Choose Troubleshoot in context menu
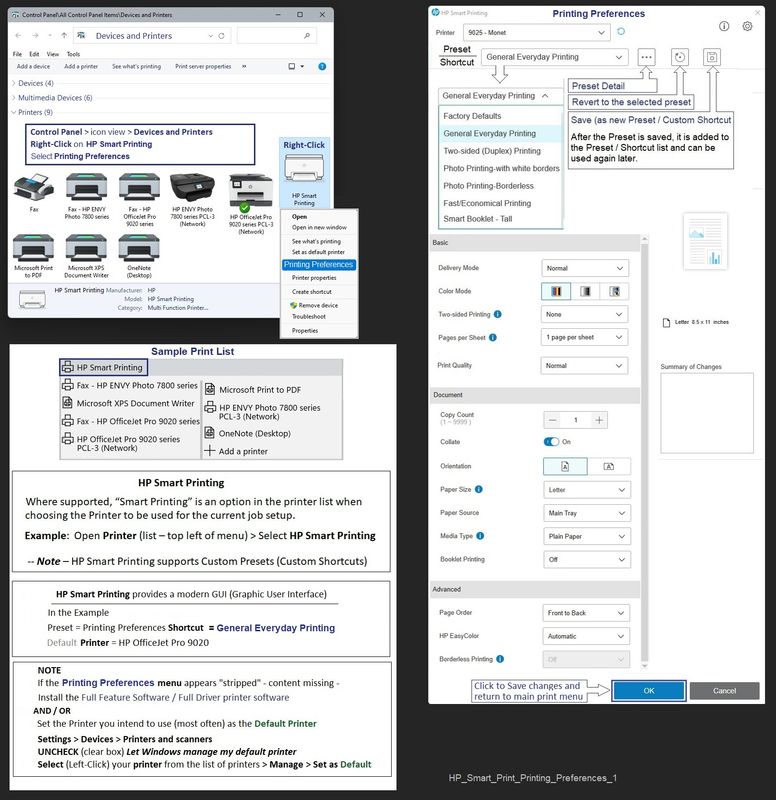776x800 pixels. [309, 316]
